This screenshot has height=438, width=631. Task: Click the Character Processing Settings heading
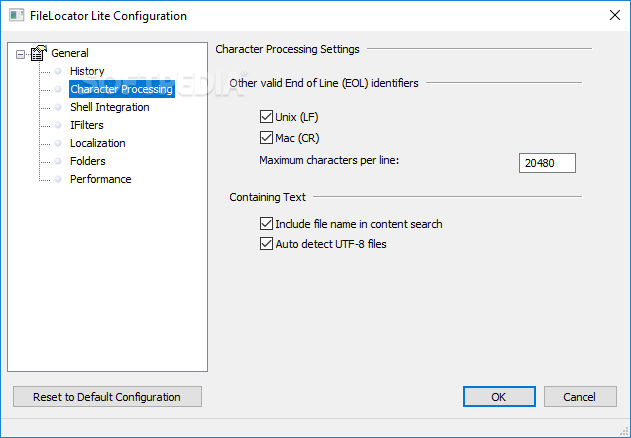point(287,49)
